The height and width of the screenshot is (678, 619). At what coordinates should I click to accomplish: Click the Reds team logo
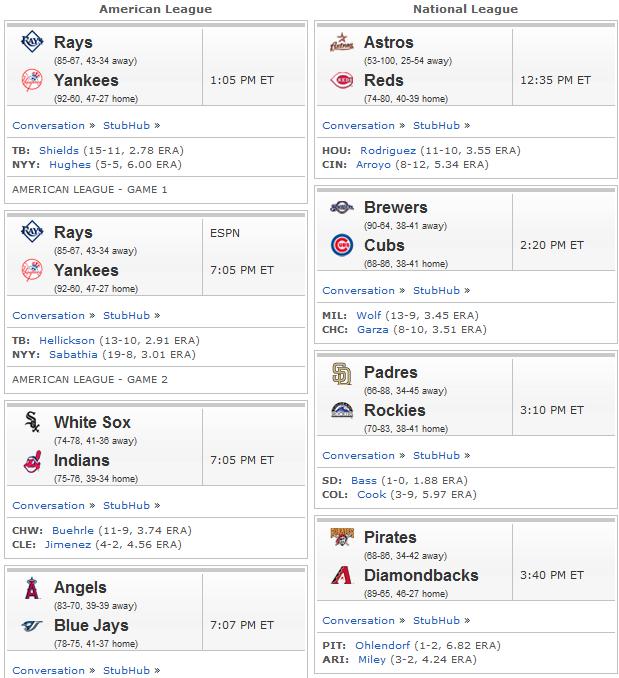point(341,80)
